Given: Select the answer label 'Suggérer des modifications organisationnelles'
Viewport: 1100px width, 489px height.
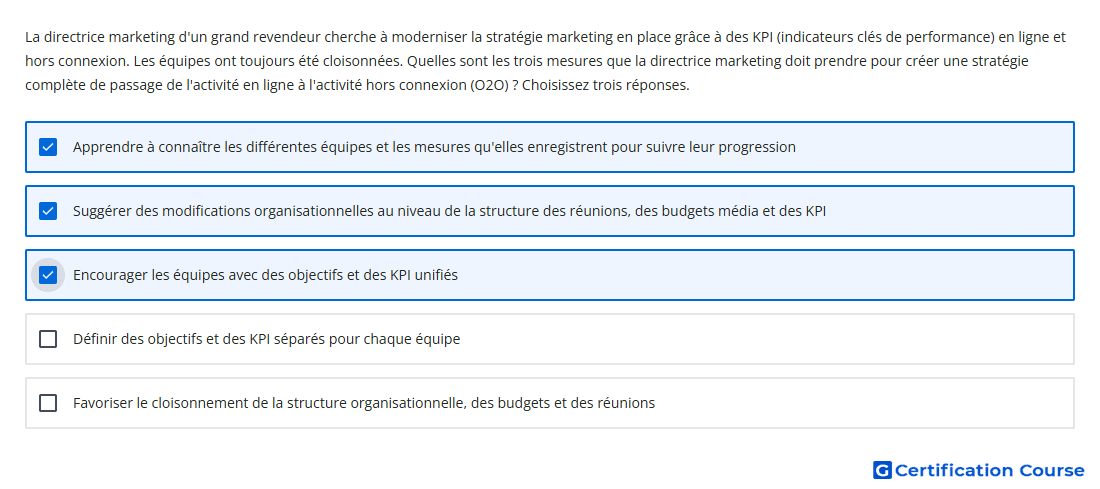Looking at the screenshot, I should [450, 210].
